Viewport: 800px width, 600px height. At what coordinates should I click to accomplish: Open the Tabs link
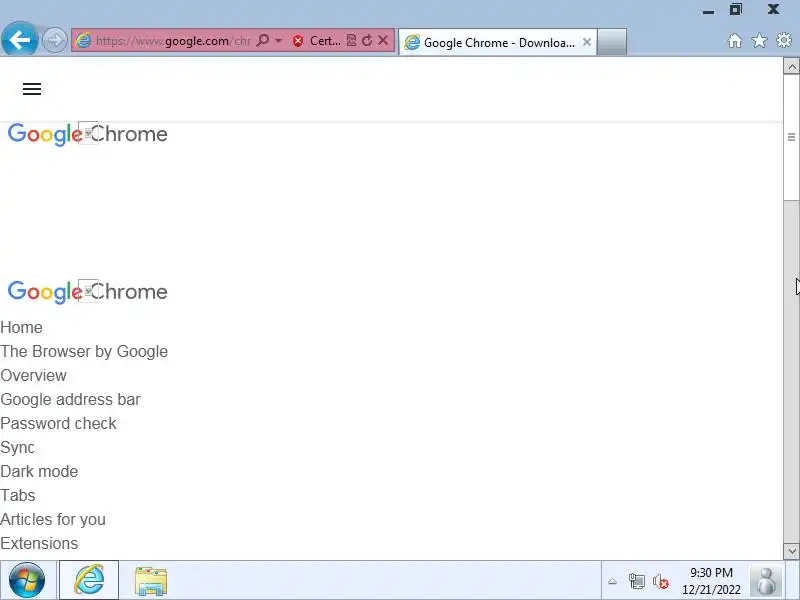18,495
